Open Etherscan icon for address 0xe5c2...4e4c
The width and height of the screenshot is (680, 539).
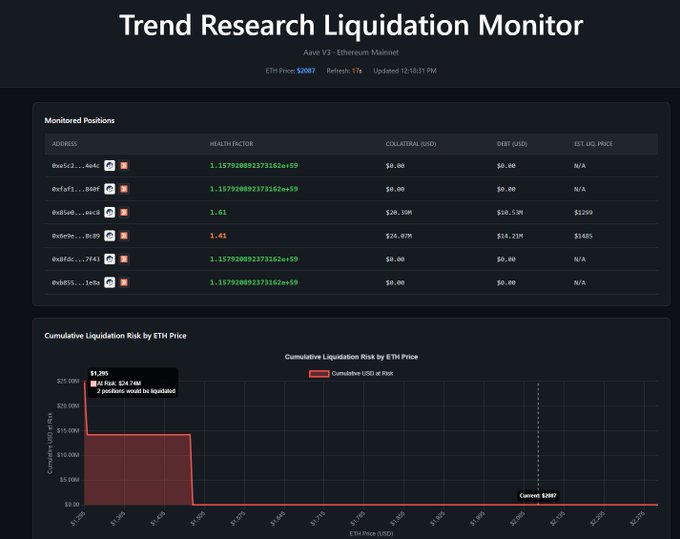click(x=110, y=165)
